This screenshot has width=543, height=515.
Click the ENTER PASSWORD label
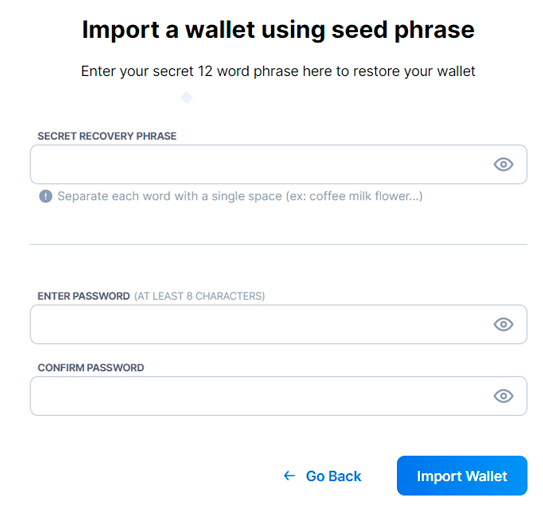tap(83, 296)
